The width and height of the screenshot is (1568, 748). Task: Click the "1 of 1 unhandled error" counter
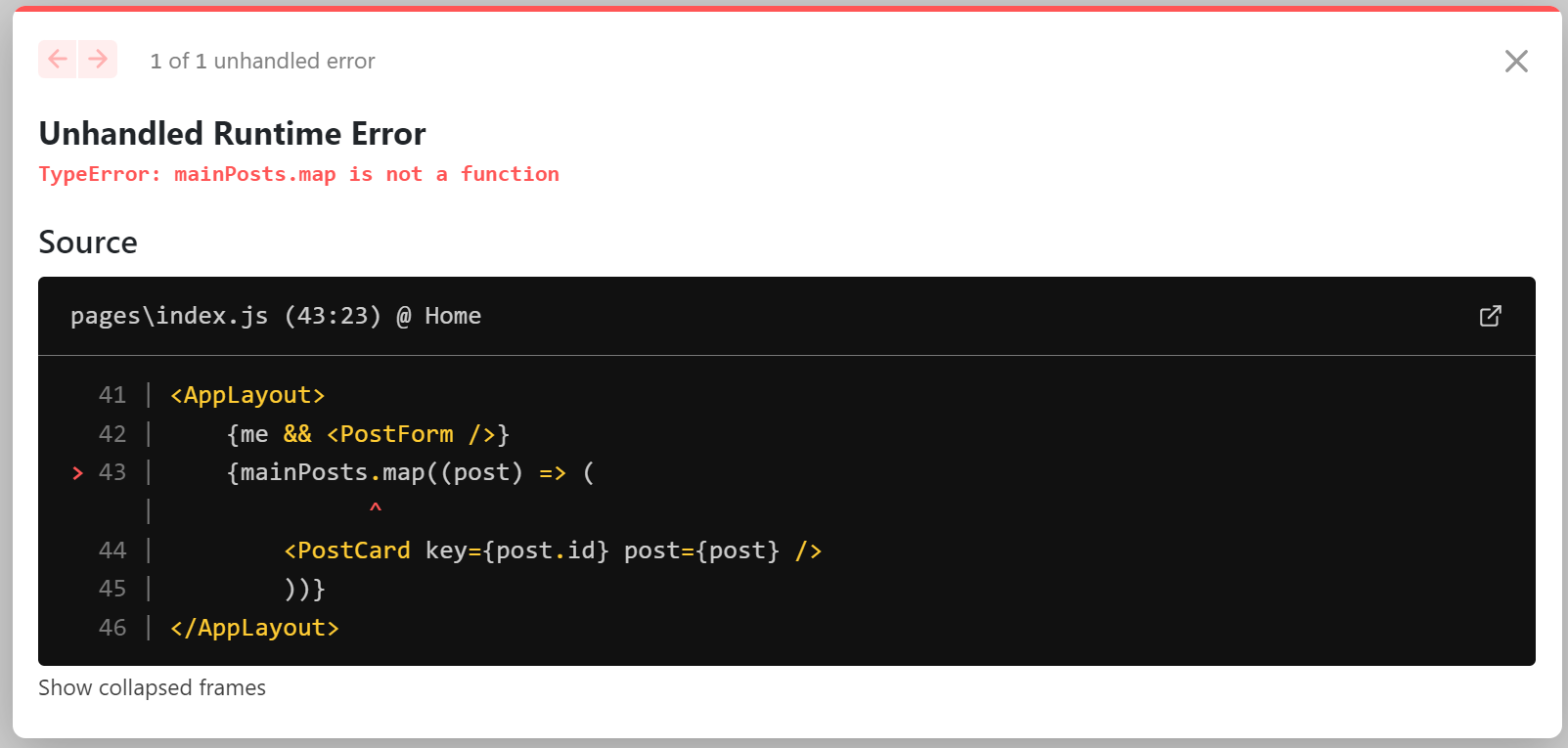pos(262,62)
